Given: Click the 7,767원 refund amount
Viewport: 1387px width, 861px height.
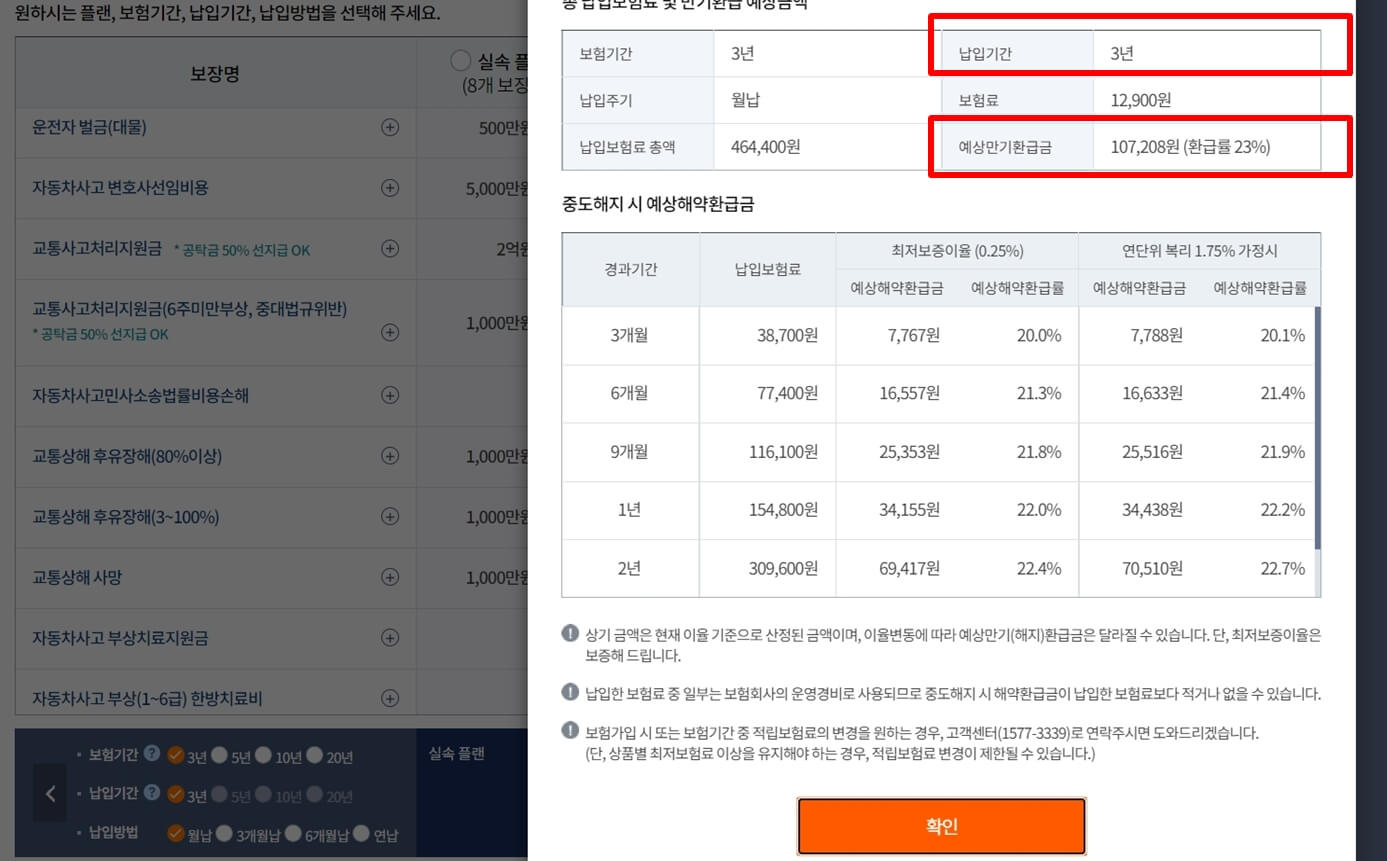Looking at the screenshot, I should (x=913, y=336).
